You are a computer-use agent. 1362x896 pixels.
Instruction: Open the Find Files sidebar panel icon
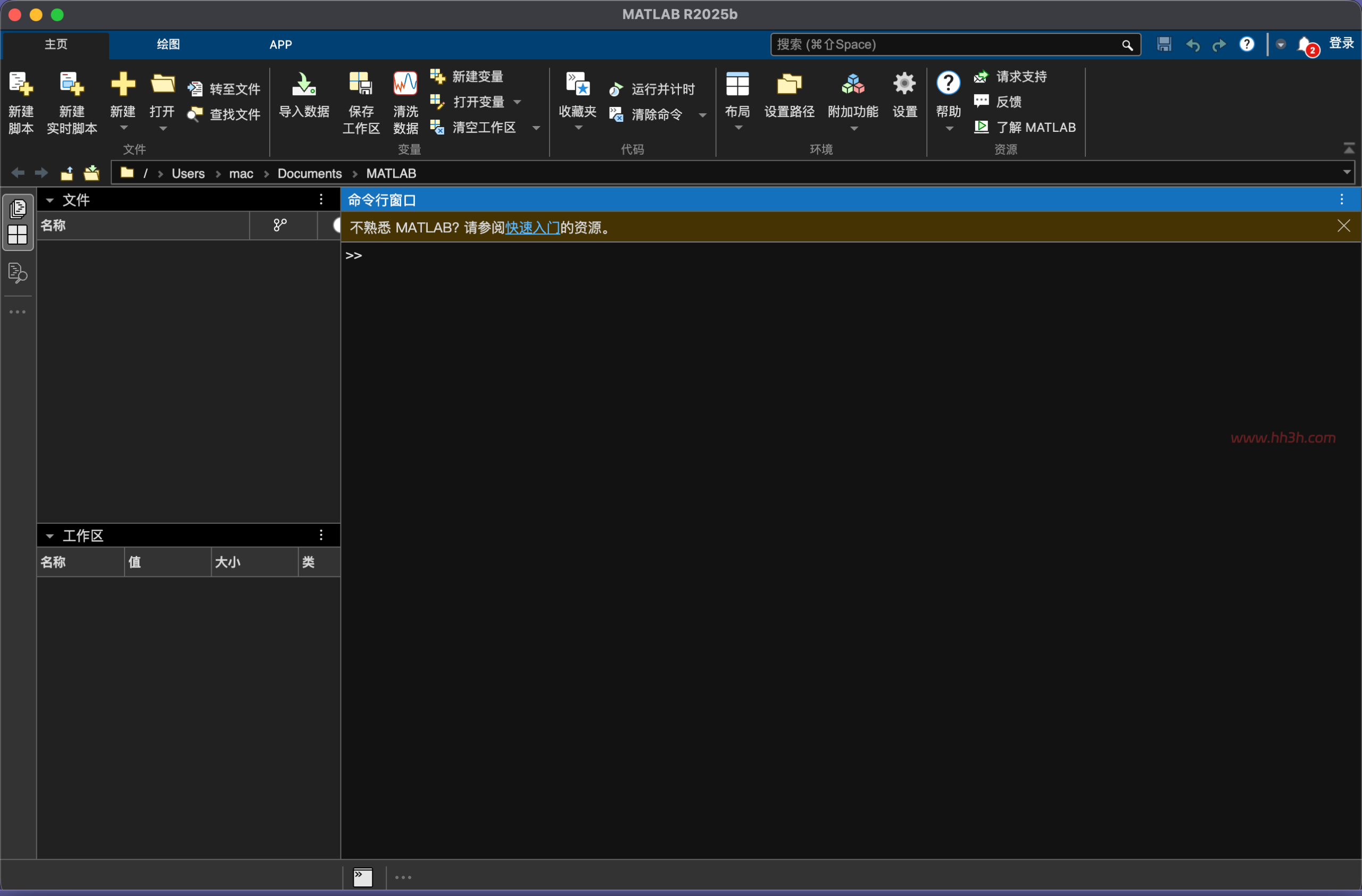[x=18, y=273]
